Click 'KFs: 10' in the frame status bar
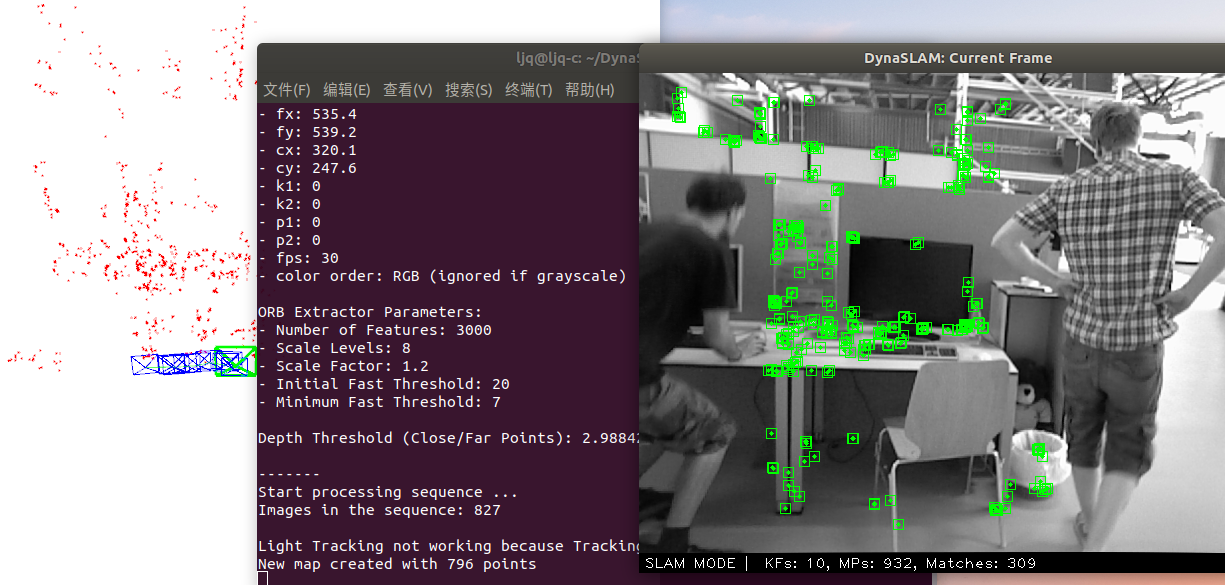Screen dimensions: 1225x585 tap(796, 563)
